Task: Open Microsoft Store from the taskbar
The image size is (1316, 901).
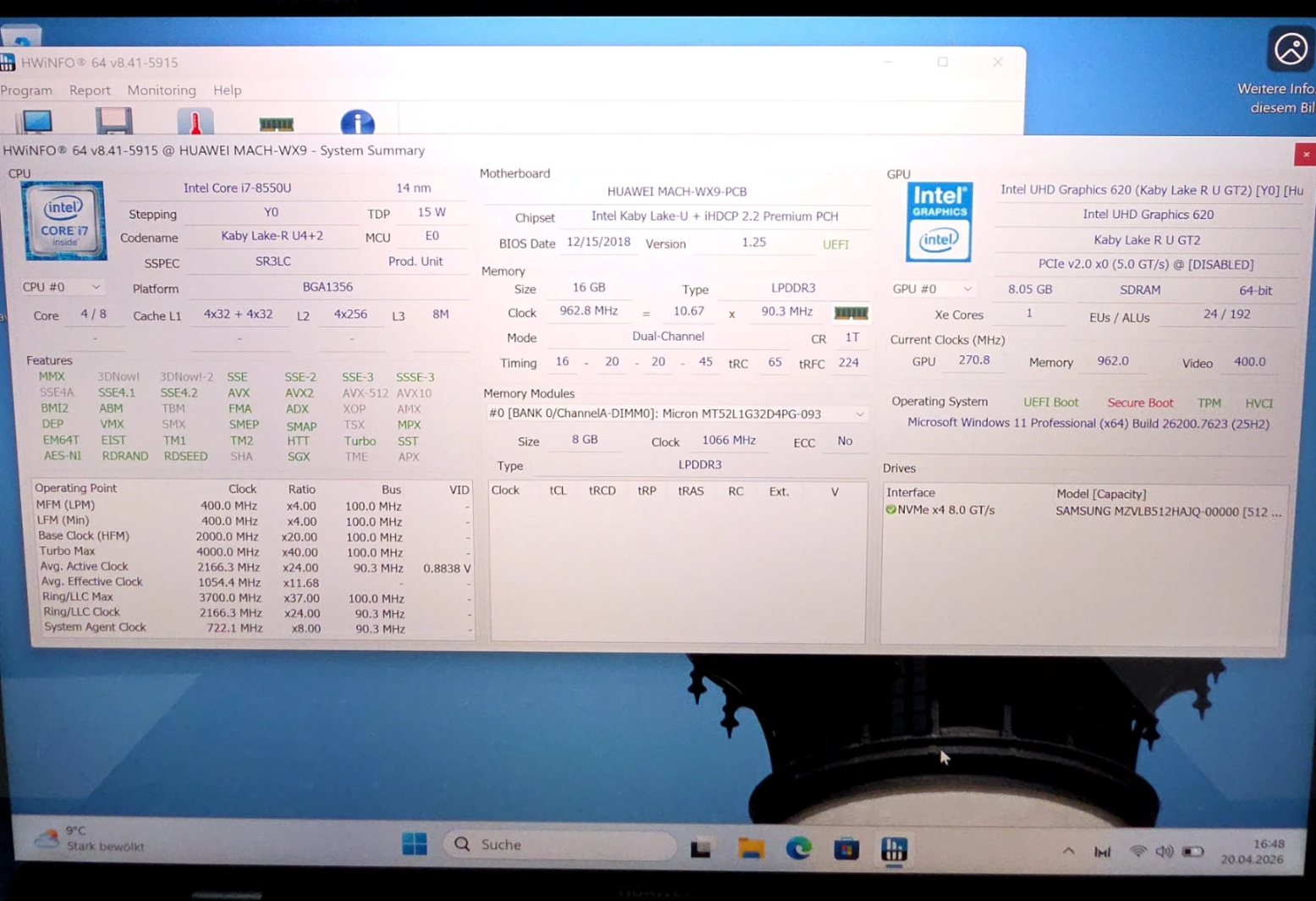Action: [846, 849]
